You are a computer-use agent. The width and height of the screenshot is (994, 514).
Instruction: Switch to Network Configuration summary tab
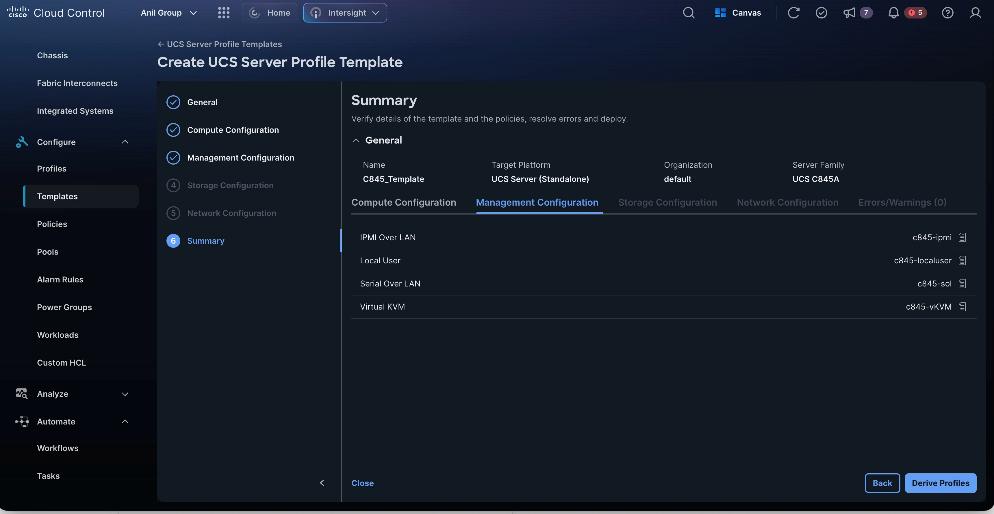pos(787,203)
